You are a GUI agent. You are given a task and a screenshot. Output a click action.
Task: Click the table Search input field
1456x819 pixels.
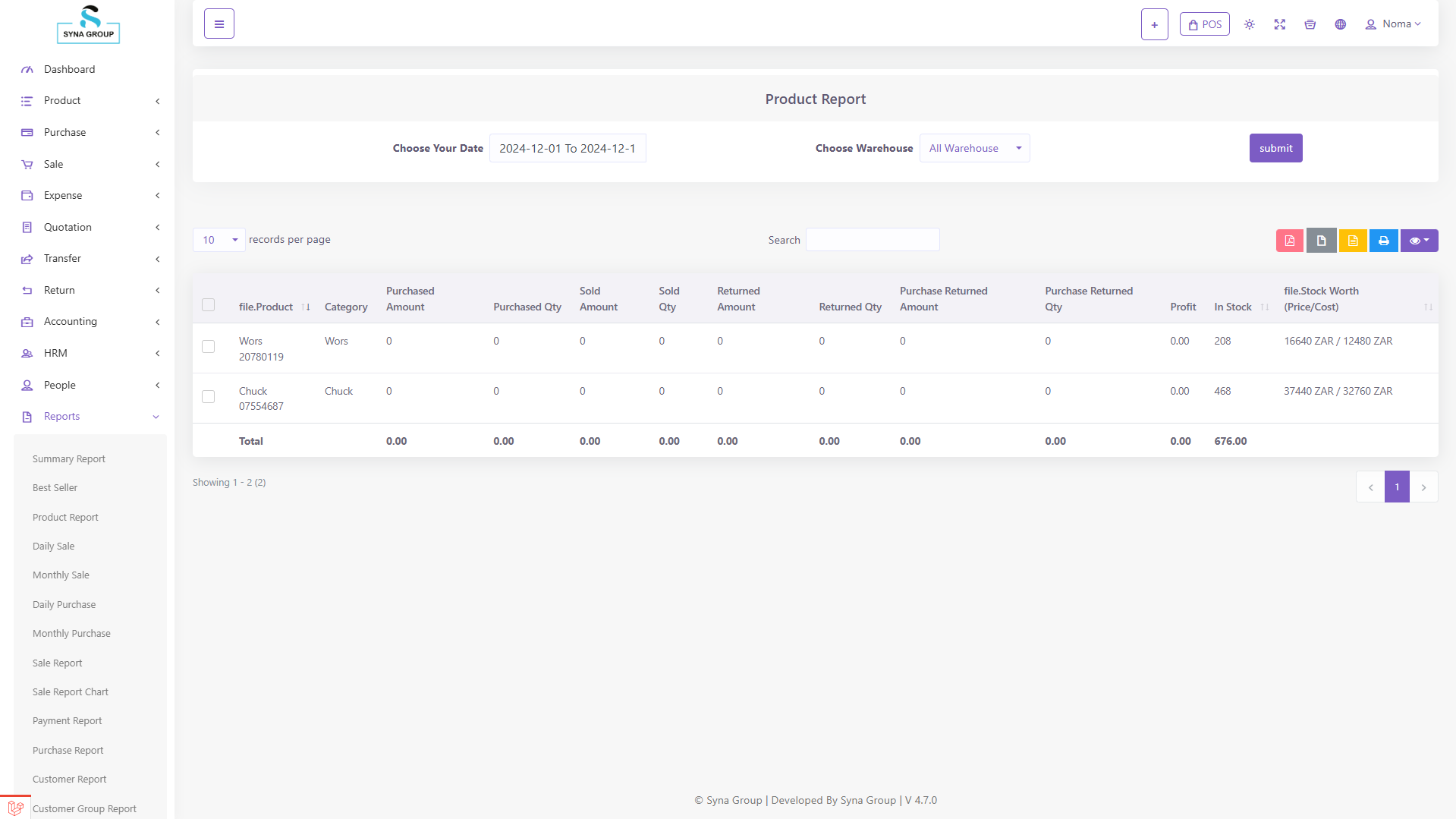click(x=872, y=240)
